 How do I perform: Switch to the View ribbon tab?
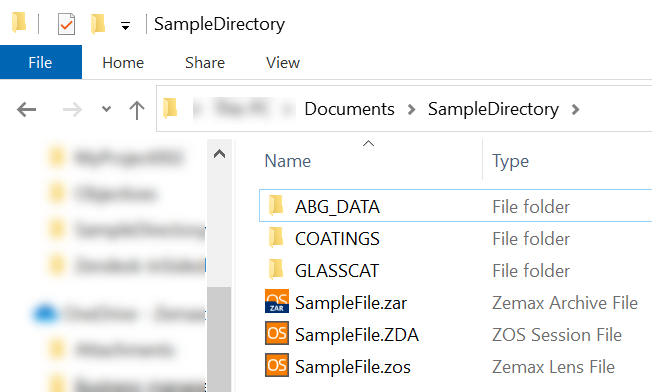pos(283,63)
